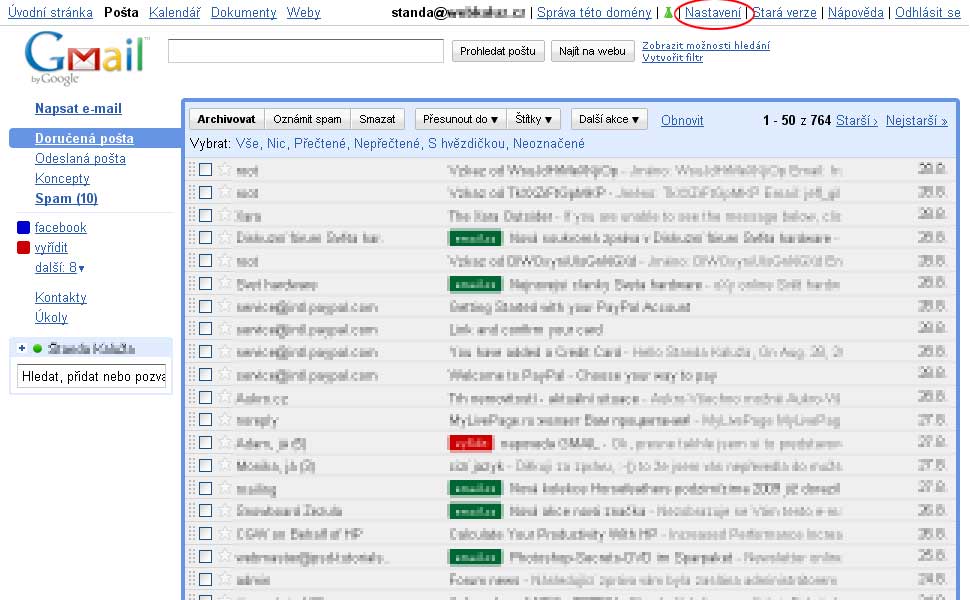Delete selected mail with Smazat

pos(377,119)
